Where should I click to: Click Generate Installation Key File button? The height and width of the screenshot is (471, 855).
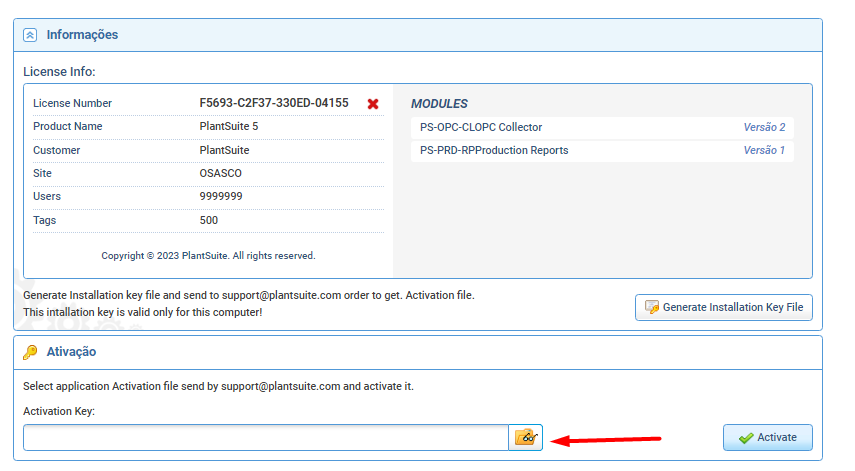tap(724, 307)
